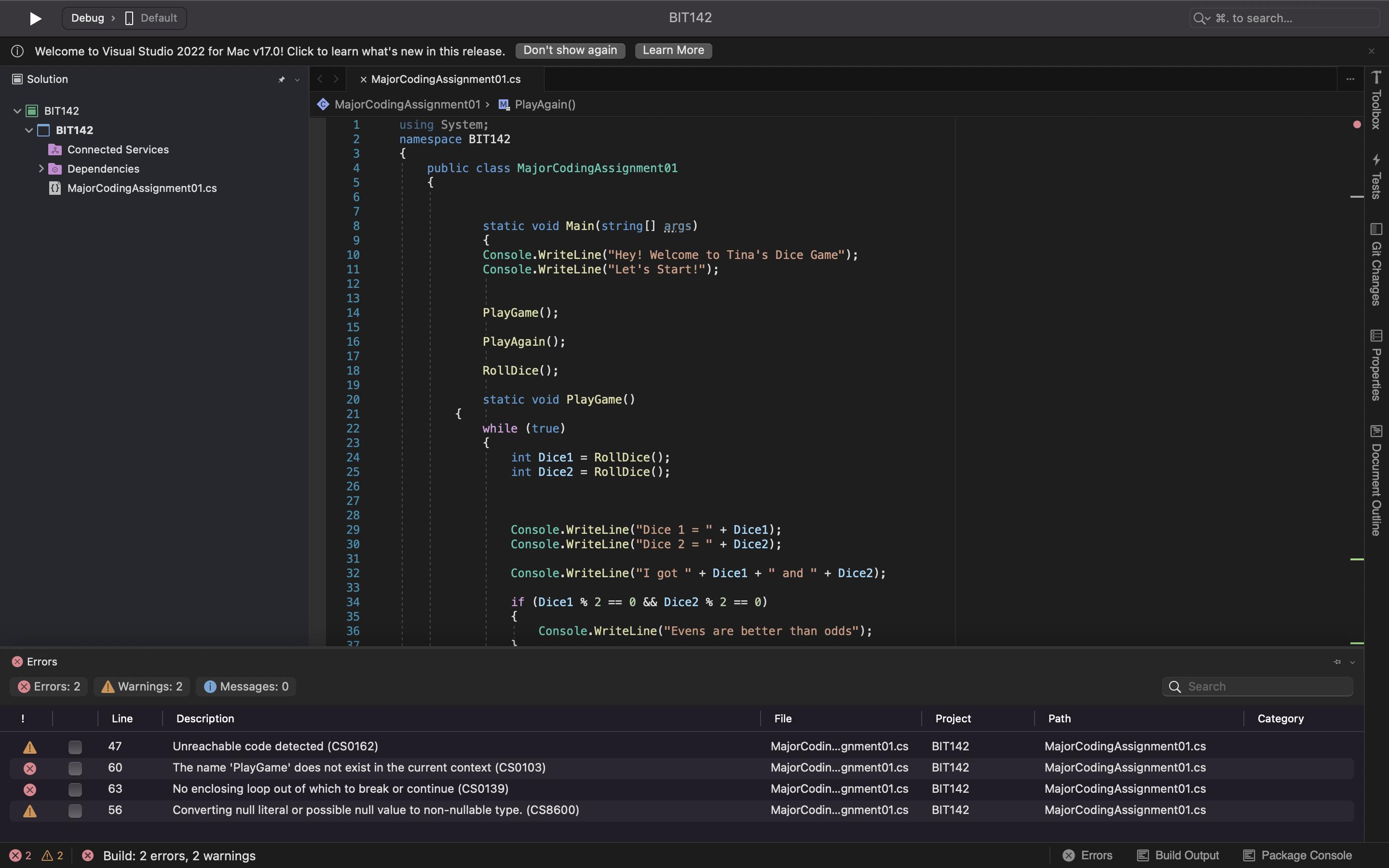Click Build: 2 errors, 2 warnings status

tap(179, 855)
